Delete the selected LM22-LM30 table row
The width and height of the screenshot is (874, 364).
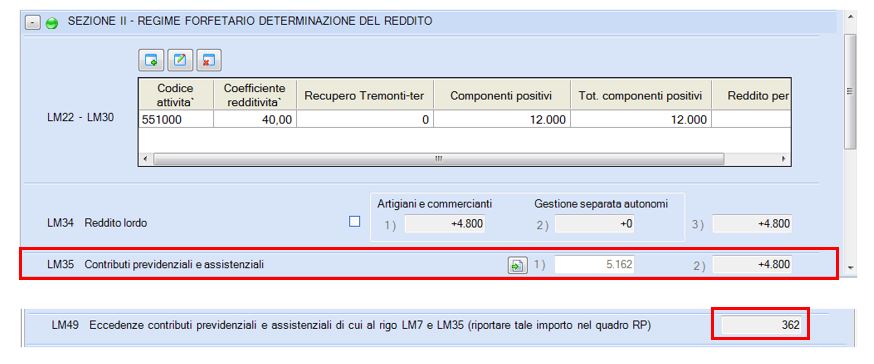(209, 61)
